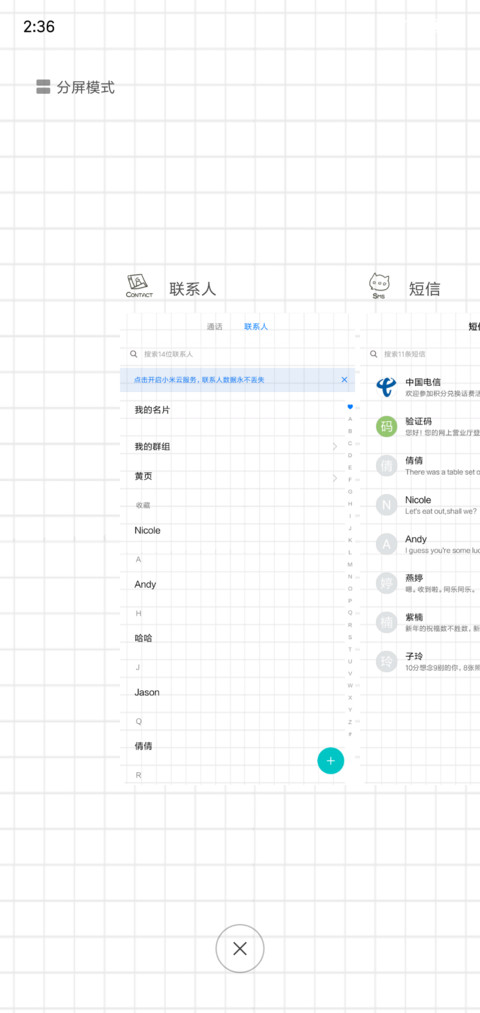Jump to letter M in index bar
Viewport: 480px width, 1013px height.
click(350, 564)
